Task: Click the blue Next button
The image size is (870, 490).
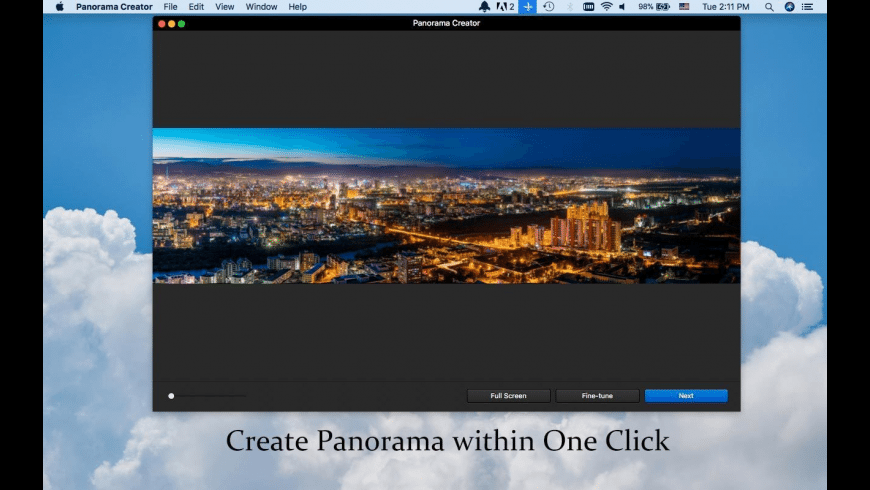Action: pyautogui.click(x=686, y=396)
